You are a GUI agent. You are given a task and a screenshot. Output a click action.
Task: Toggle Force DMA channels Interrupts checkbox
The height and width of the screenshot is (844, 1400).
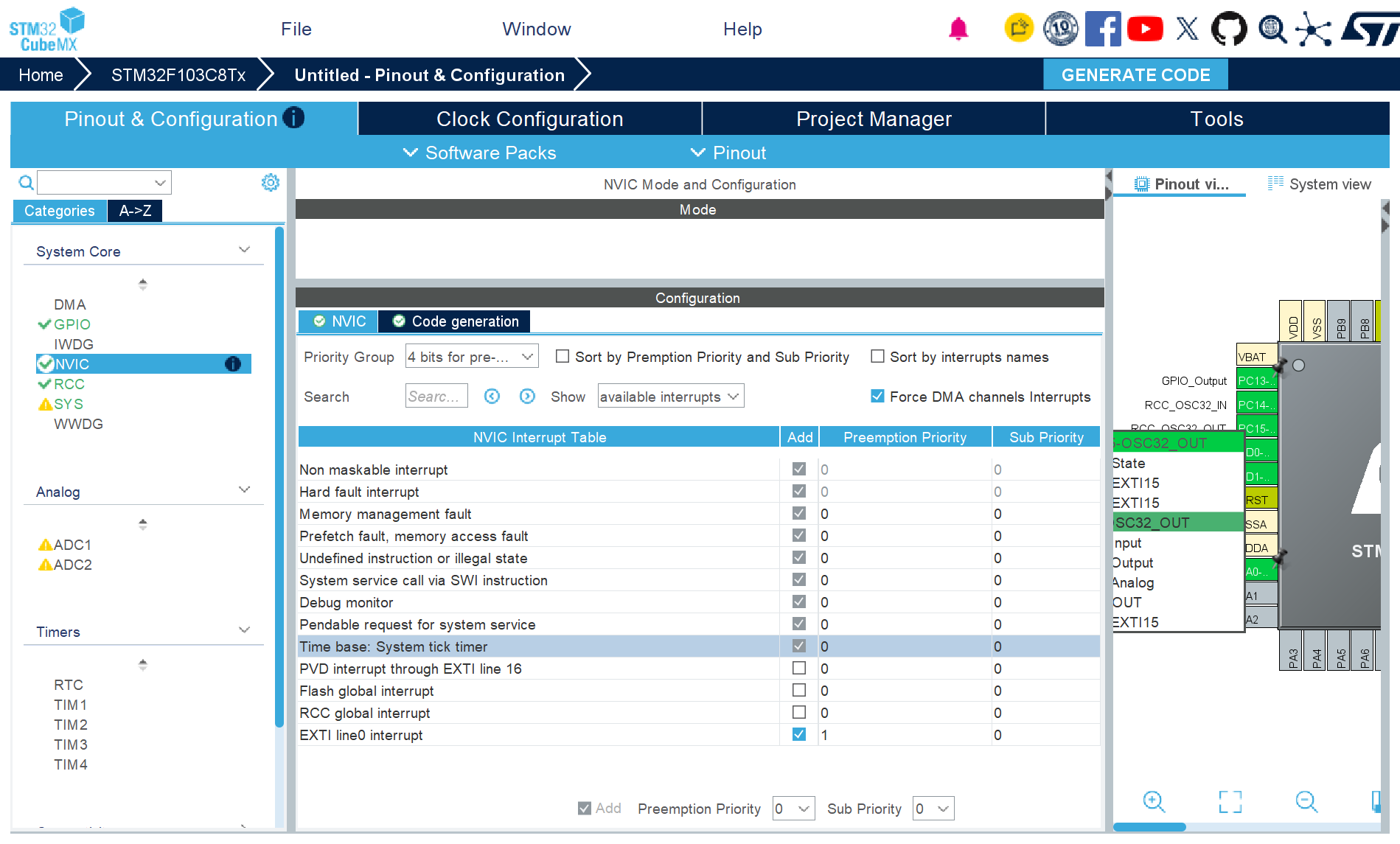point(877,397)
